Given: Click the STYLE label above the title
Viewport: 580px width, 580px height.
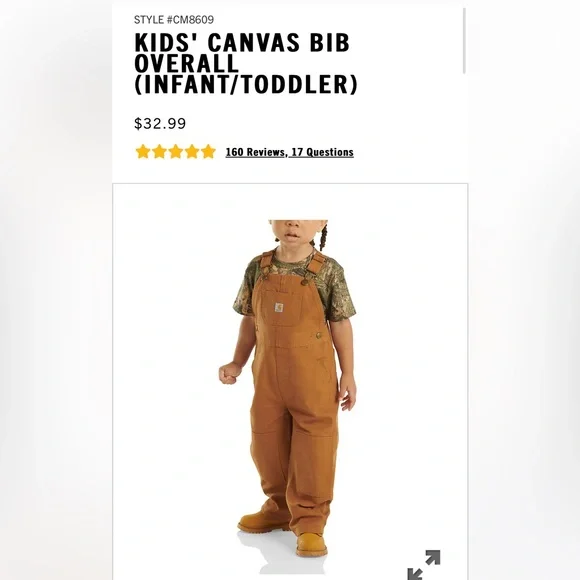Looking at the screenshot, I should (149, 20).
